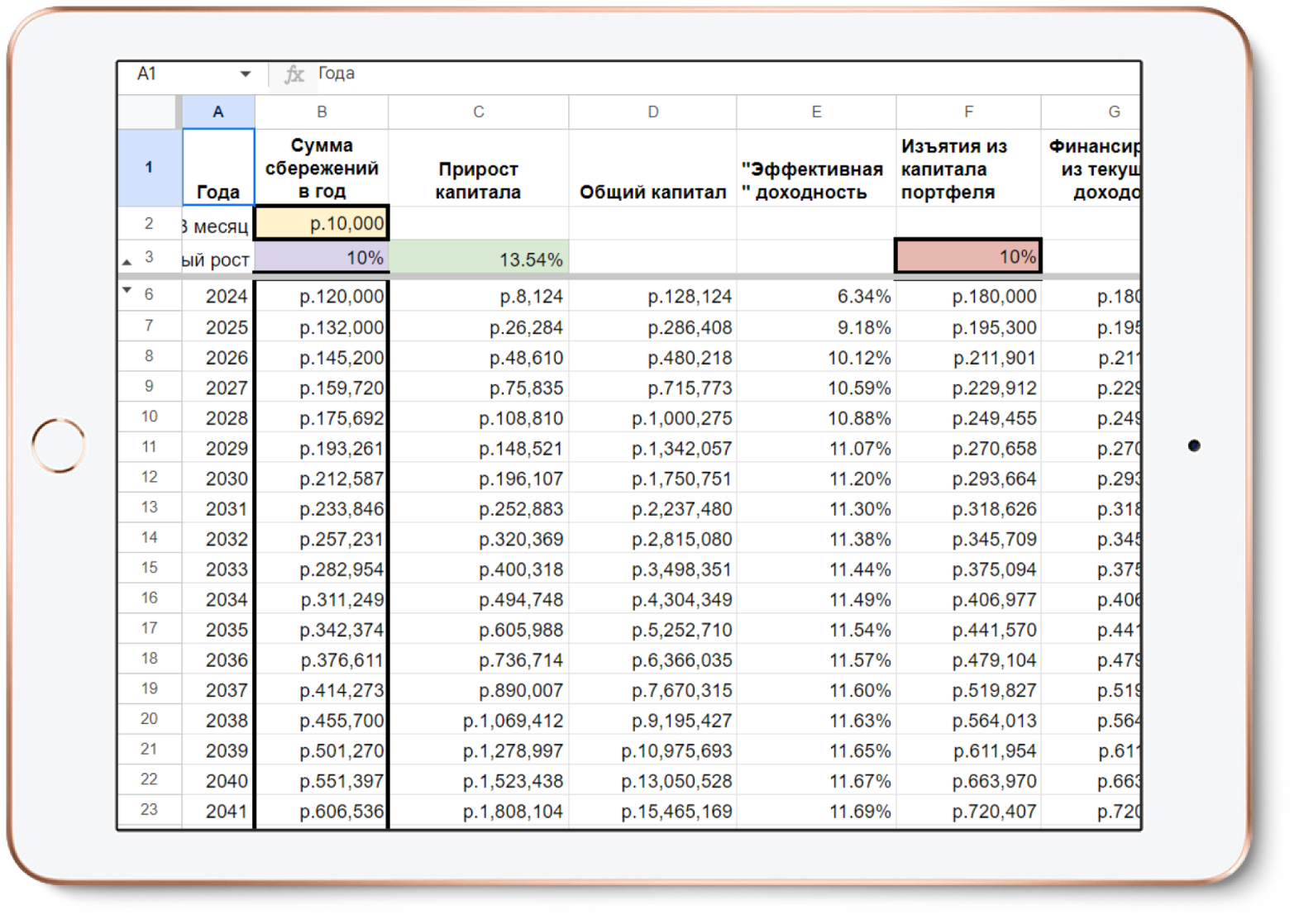Image resolution: width=1299 pixels, height=924 pixels.
Task: Select column A header
Action: [218, 112]
